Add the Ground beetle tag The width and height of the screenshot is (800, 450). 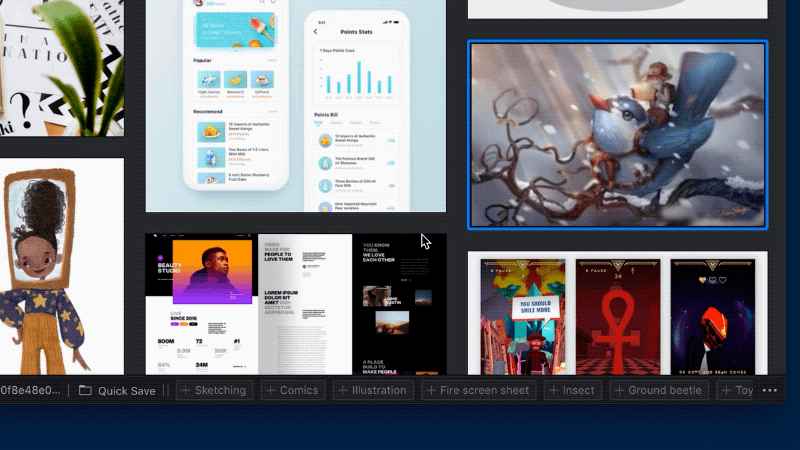pyautogui.click(x=659, y=390)
